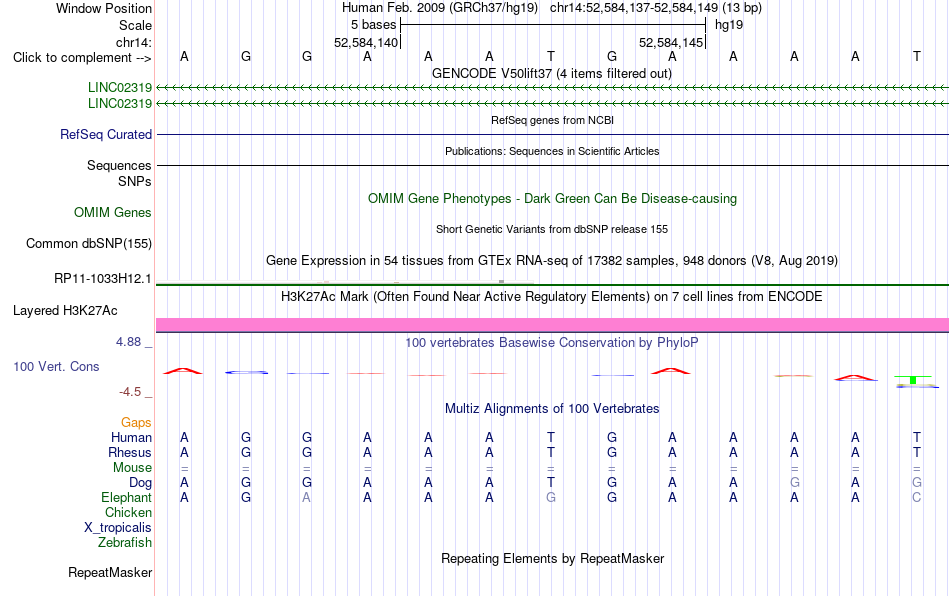950x596 pixels.
Task: Click the H3K27Ac Mark track title
Action: click(552, 296)
